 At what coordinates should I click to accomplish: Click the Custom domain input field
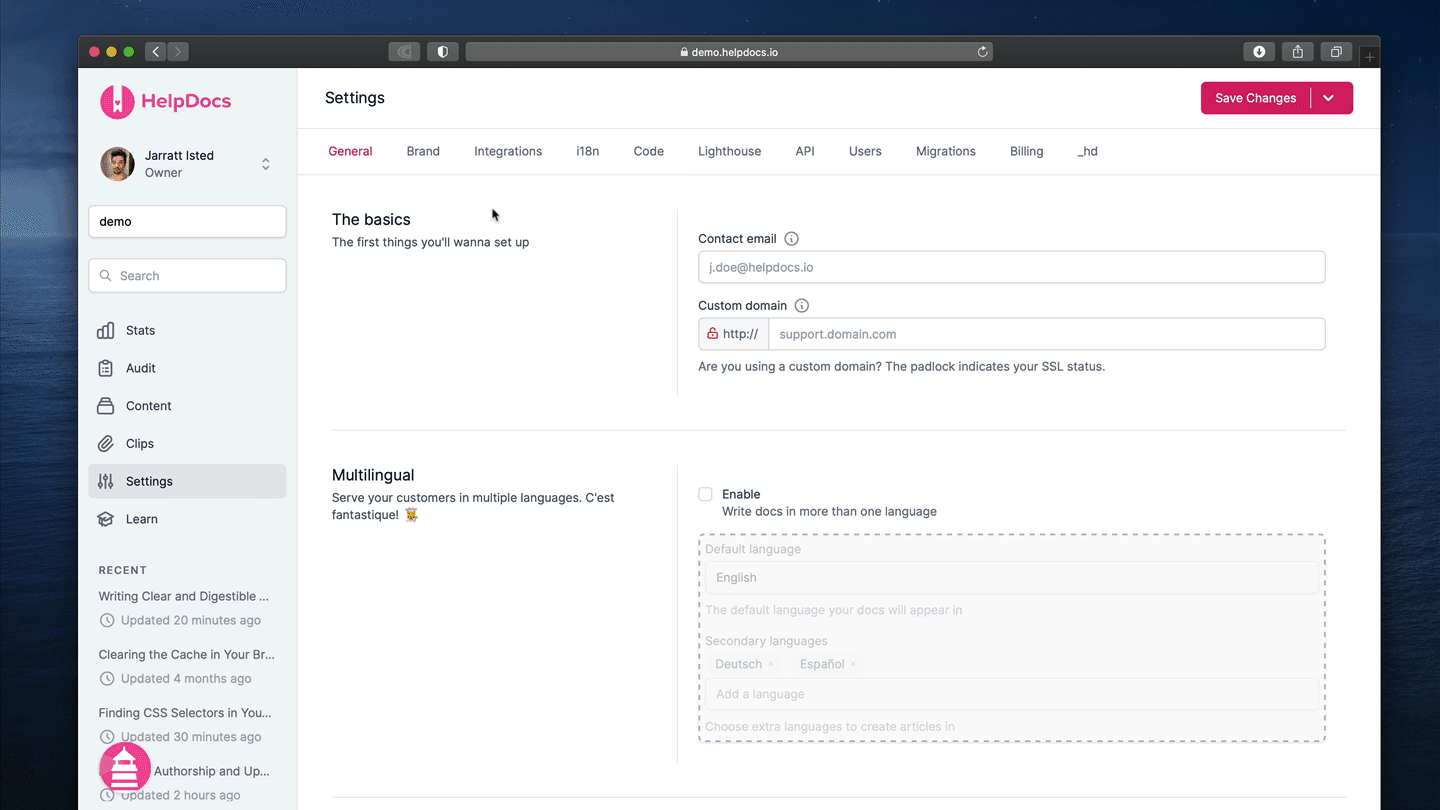pyautogui.click(x=1047, y=334)
